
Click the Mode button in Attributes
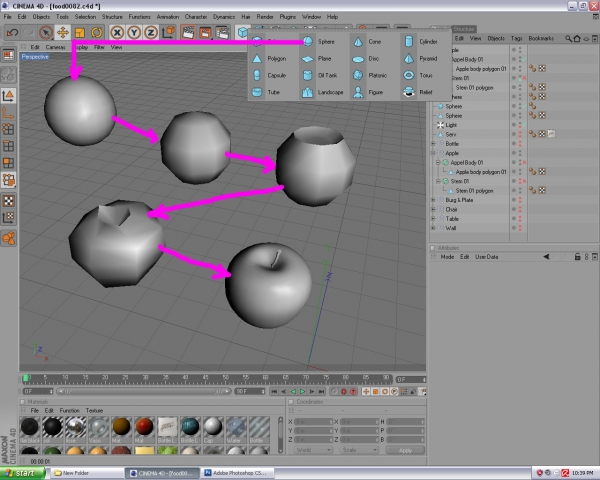pos(447,257)
